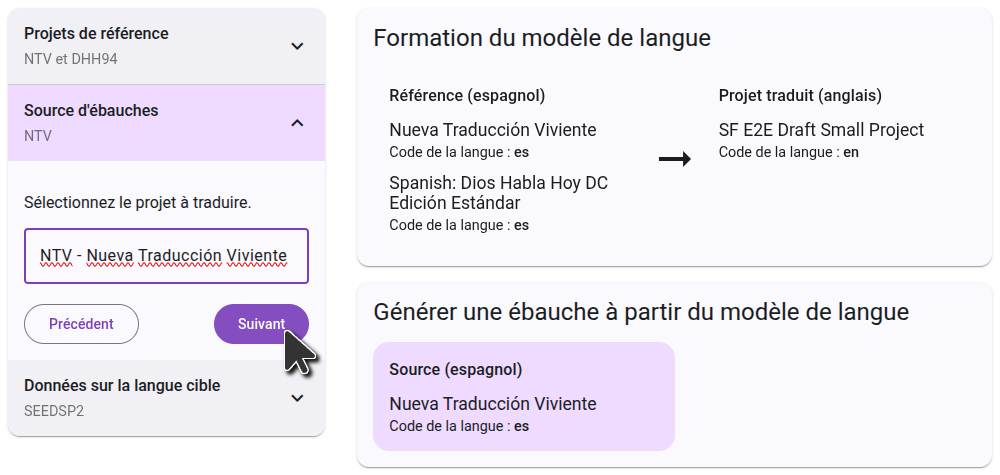Screen dimensions: 1000x475
Task: Click the Générer une ébauche heading
Action: [640, 312]
